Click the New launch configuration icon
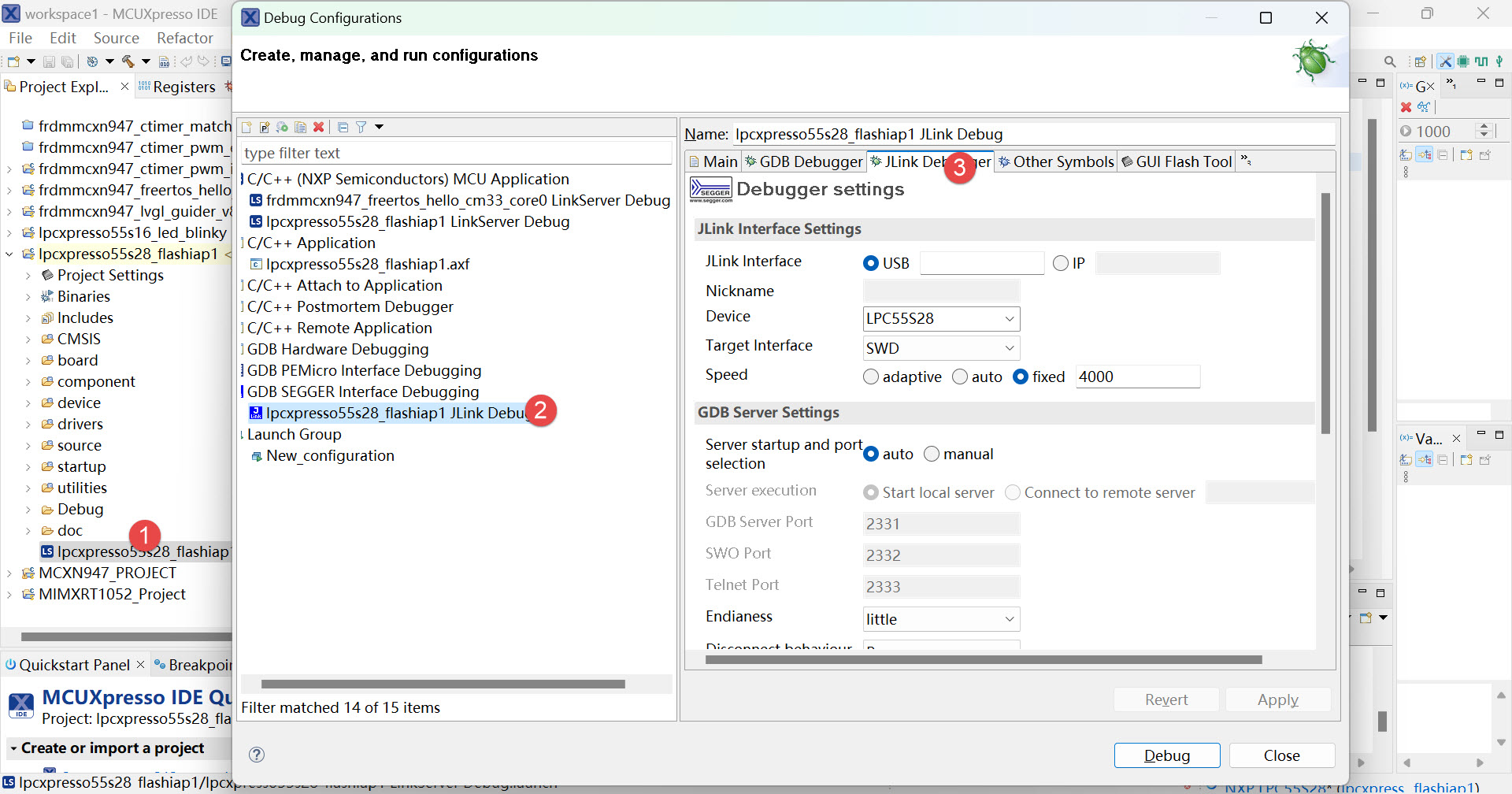Image resolution: width=1512 pixels, height=794 pixels. (x=246, y=128)
